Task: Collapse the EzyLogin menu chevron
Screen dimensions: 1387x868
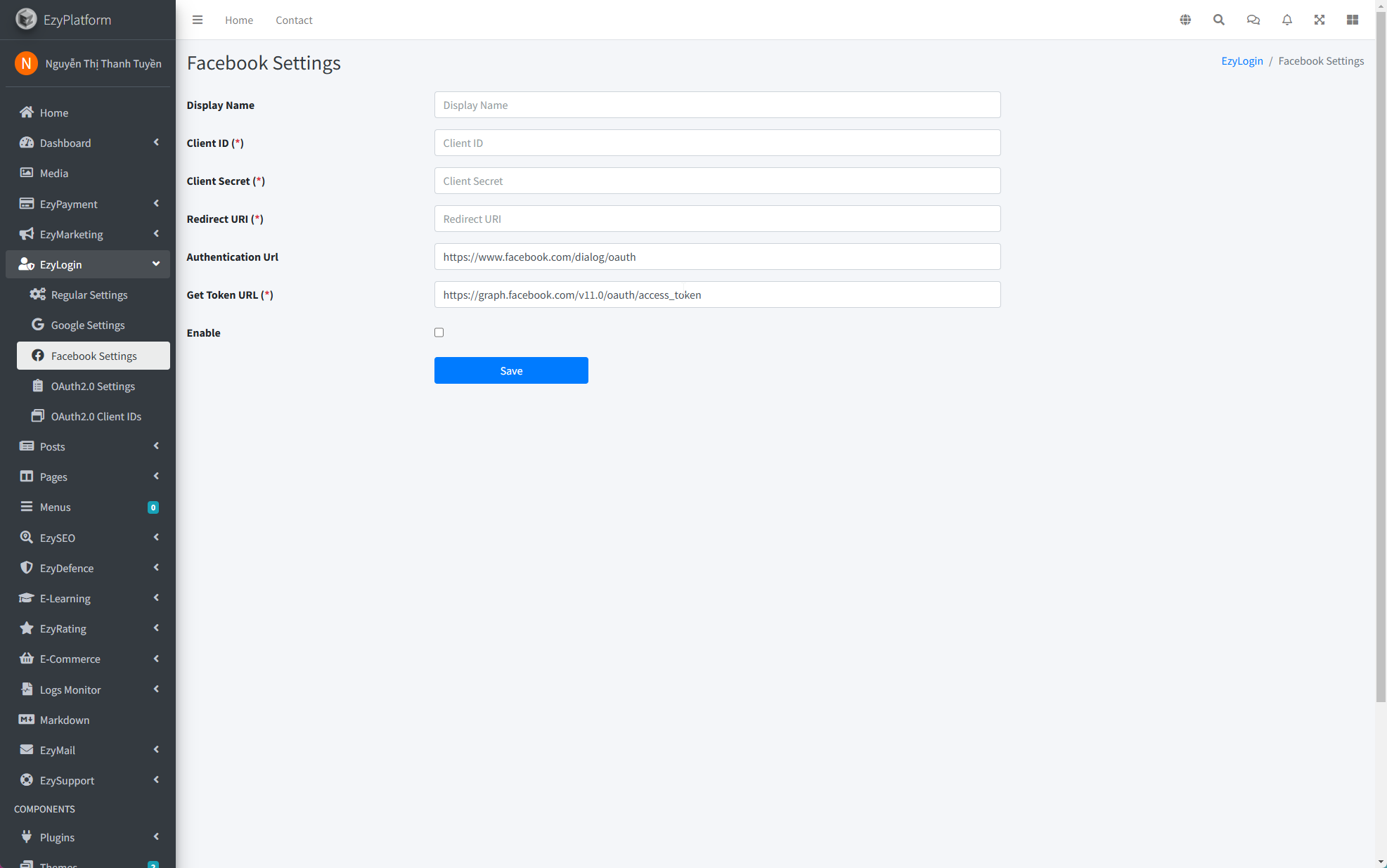Action: pos(156,264)
